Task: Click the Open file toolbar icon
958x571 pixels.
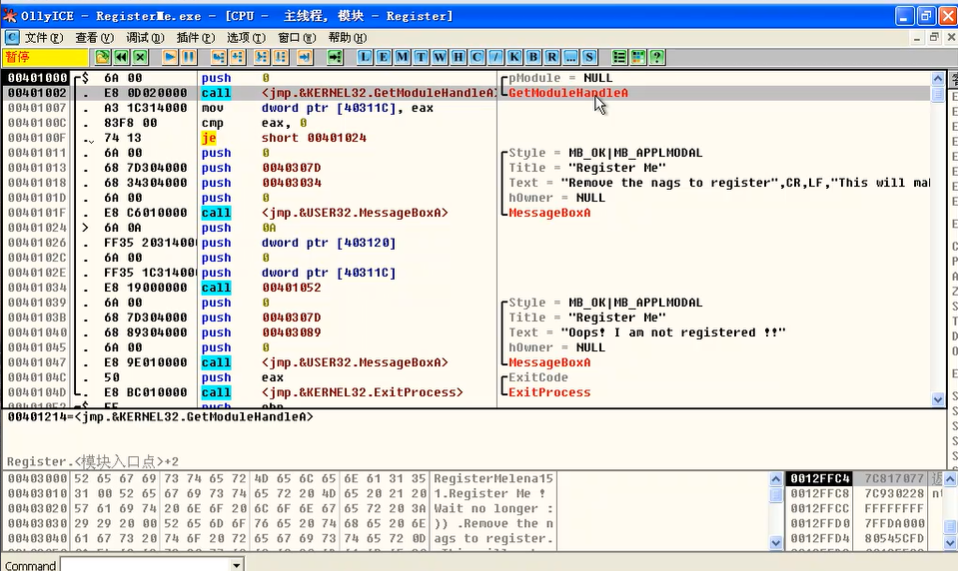Action: pyautogui.click(x=102, y=57)
